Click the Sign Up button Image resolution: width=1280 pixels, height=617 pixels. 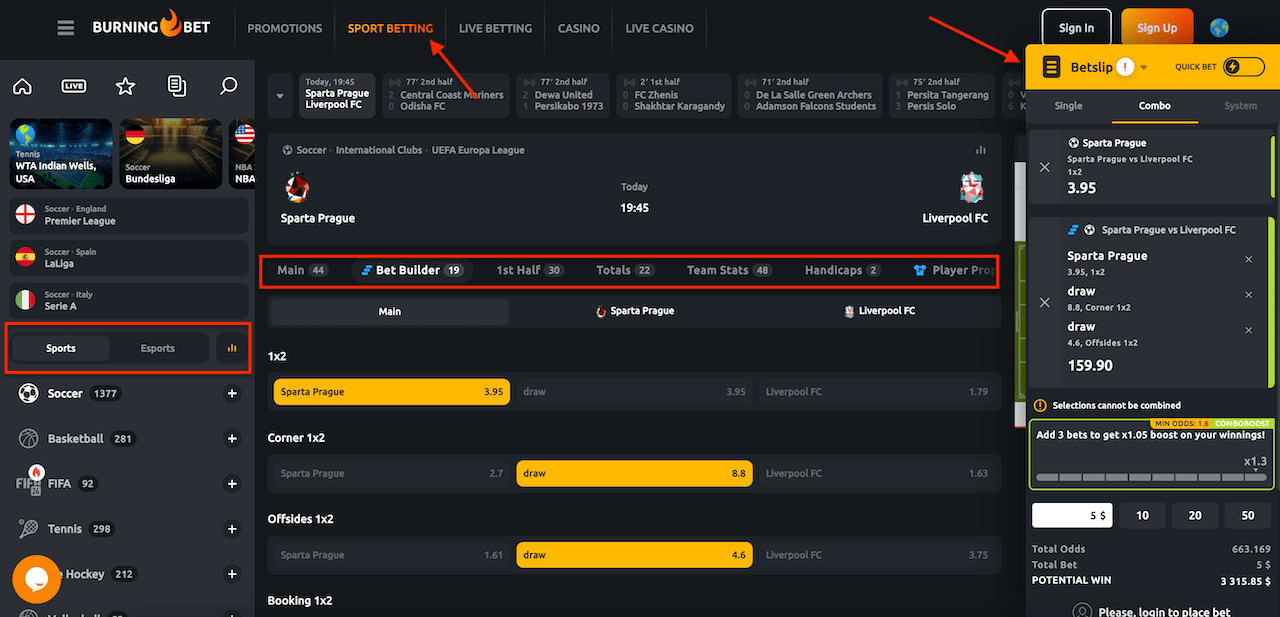click(1157, 28)
